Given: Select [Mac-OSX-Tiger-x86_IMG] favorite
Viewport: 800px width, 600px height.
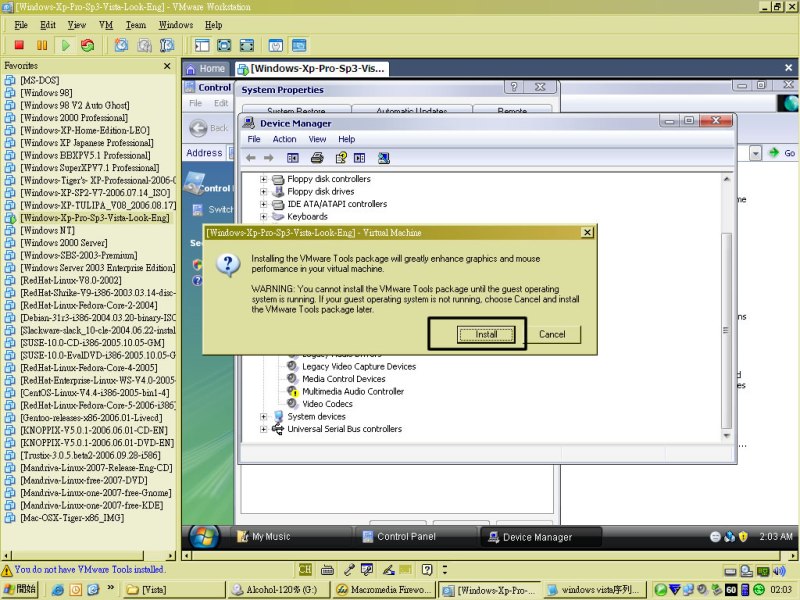Looking at the screenshot, I should point(72,518).
